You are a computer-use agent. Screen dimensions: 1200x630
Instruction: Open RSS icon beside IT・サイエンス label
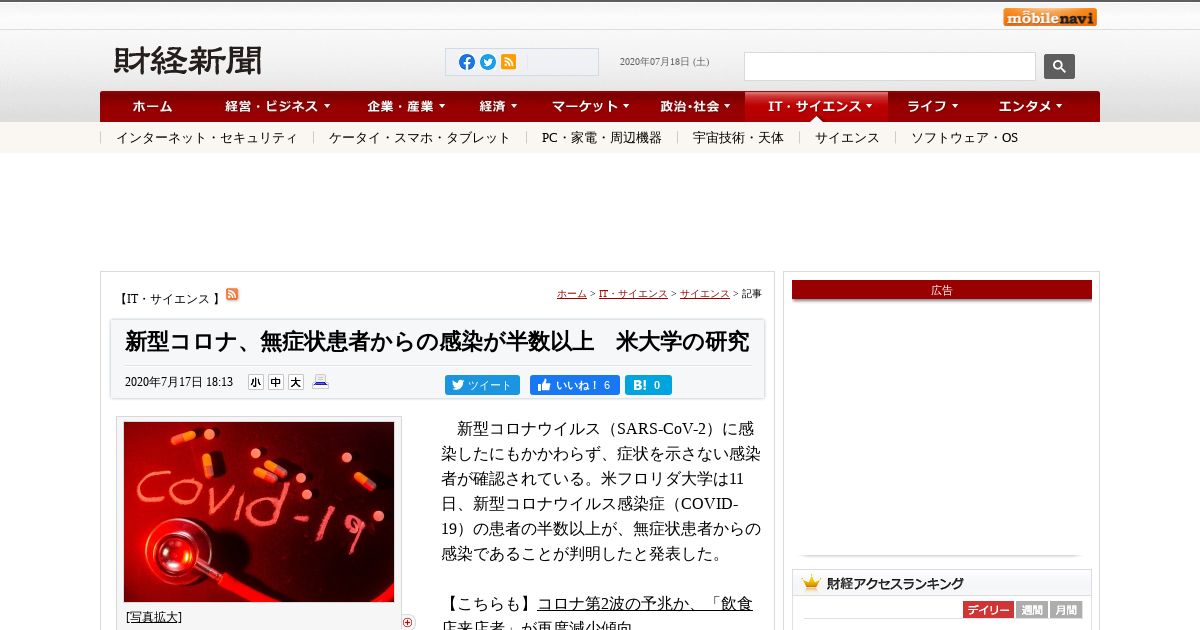(x=232, y=294)
